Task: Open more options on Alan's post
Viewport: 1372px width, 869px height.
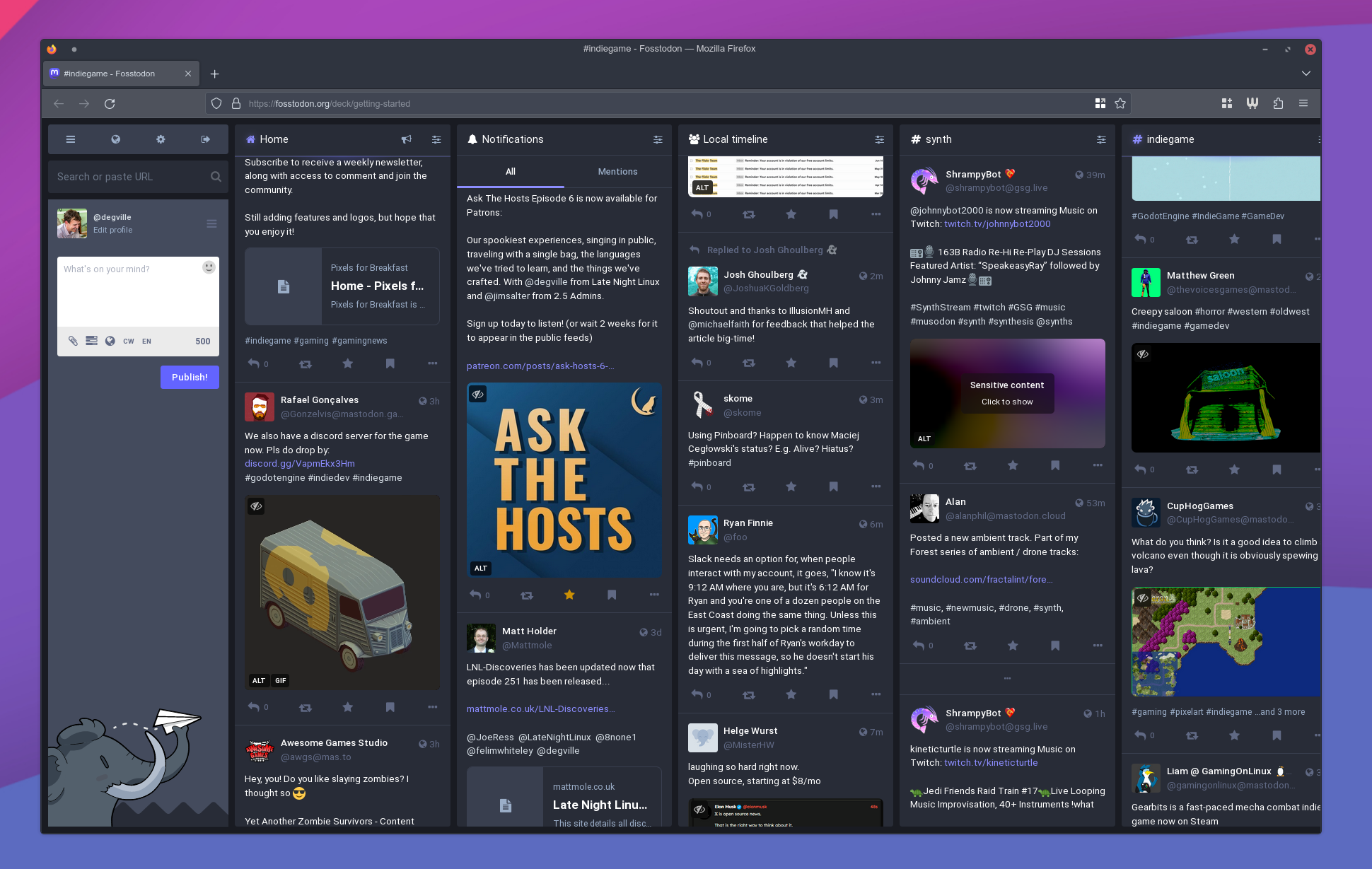Action: [x=1097, y=645]
